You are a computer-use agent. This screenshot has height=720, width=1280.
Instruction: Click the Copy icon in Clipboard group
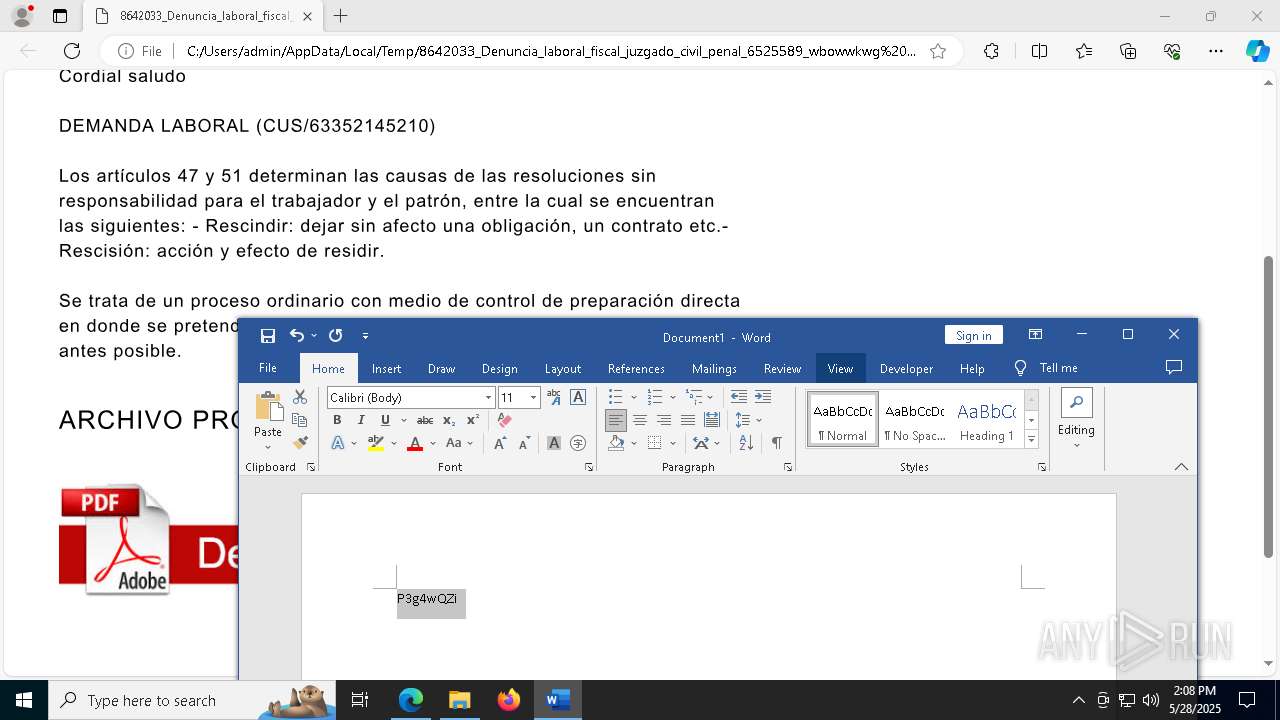point(300,420)
